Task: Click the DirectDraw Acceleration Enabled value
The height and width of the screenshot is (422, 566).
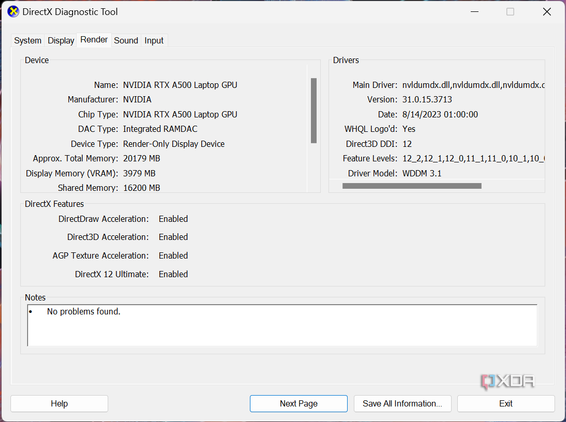Action: pyautogui.click(x=173, y=219)
